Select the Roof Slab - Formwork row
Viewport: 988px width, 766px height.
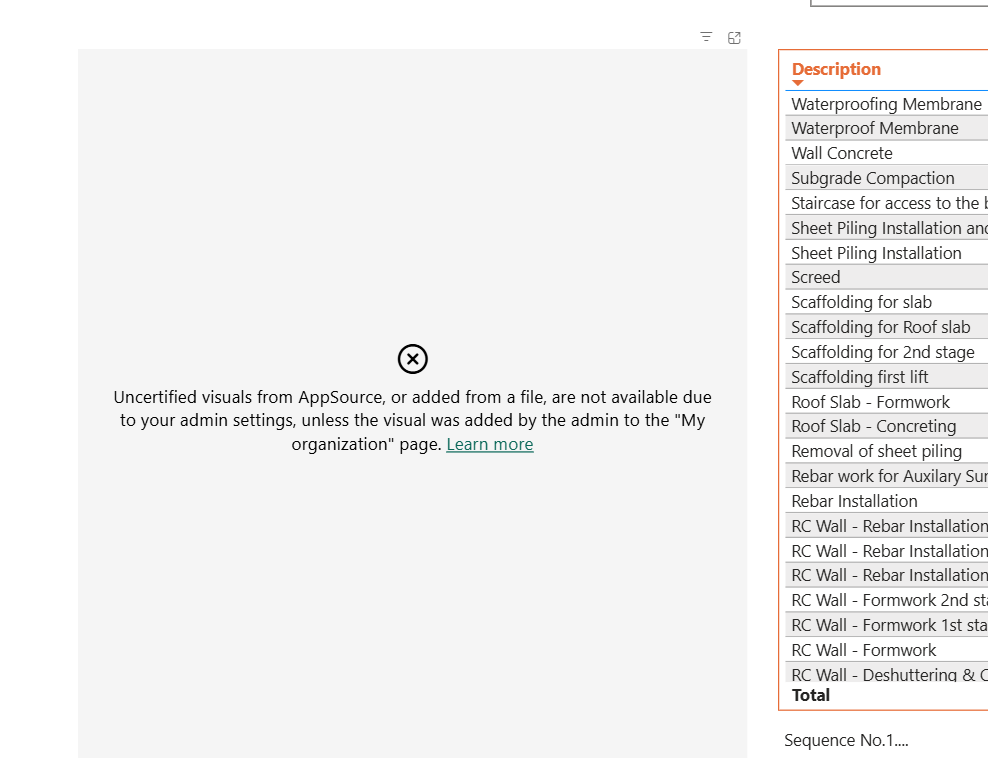pos(887,402)
